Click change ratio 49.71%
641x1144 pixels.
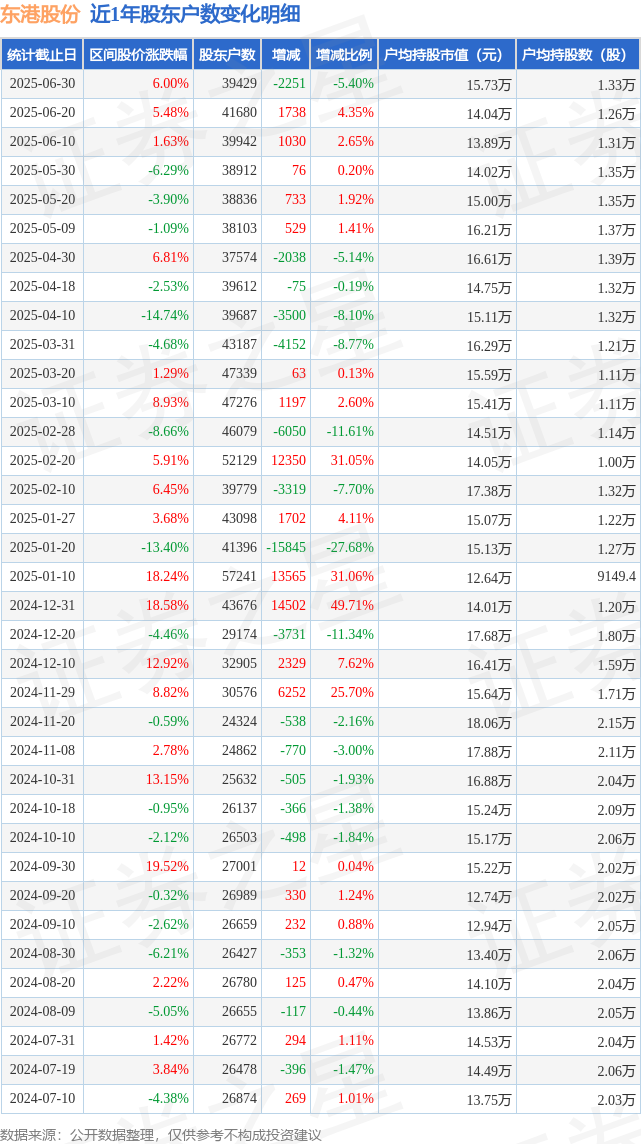click(353, 607)
